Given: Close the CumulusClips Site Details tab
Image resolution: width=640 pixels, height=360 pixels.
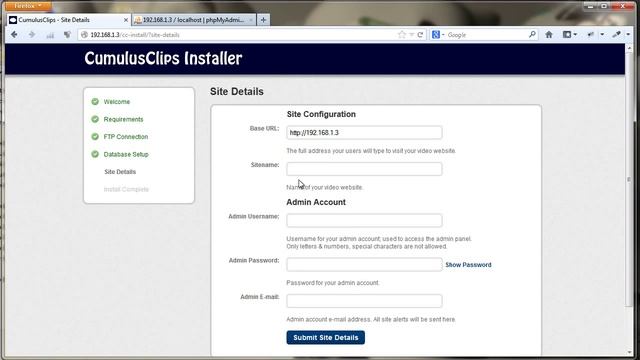Looking at the screenshot, I should coord(126,20).
